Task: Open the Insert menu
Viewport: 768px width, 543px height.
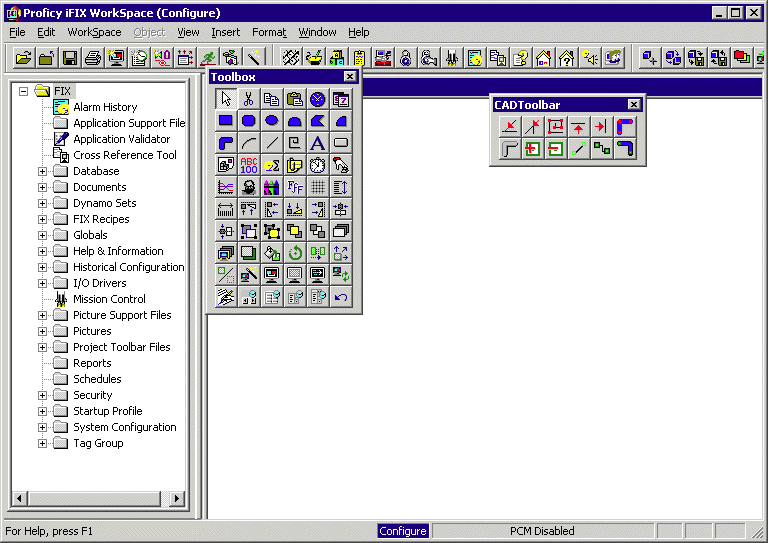Action: click(225, 32)
